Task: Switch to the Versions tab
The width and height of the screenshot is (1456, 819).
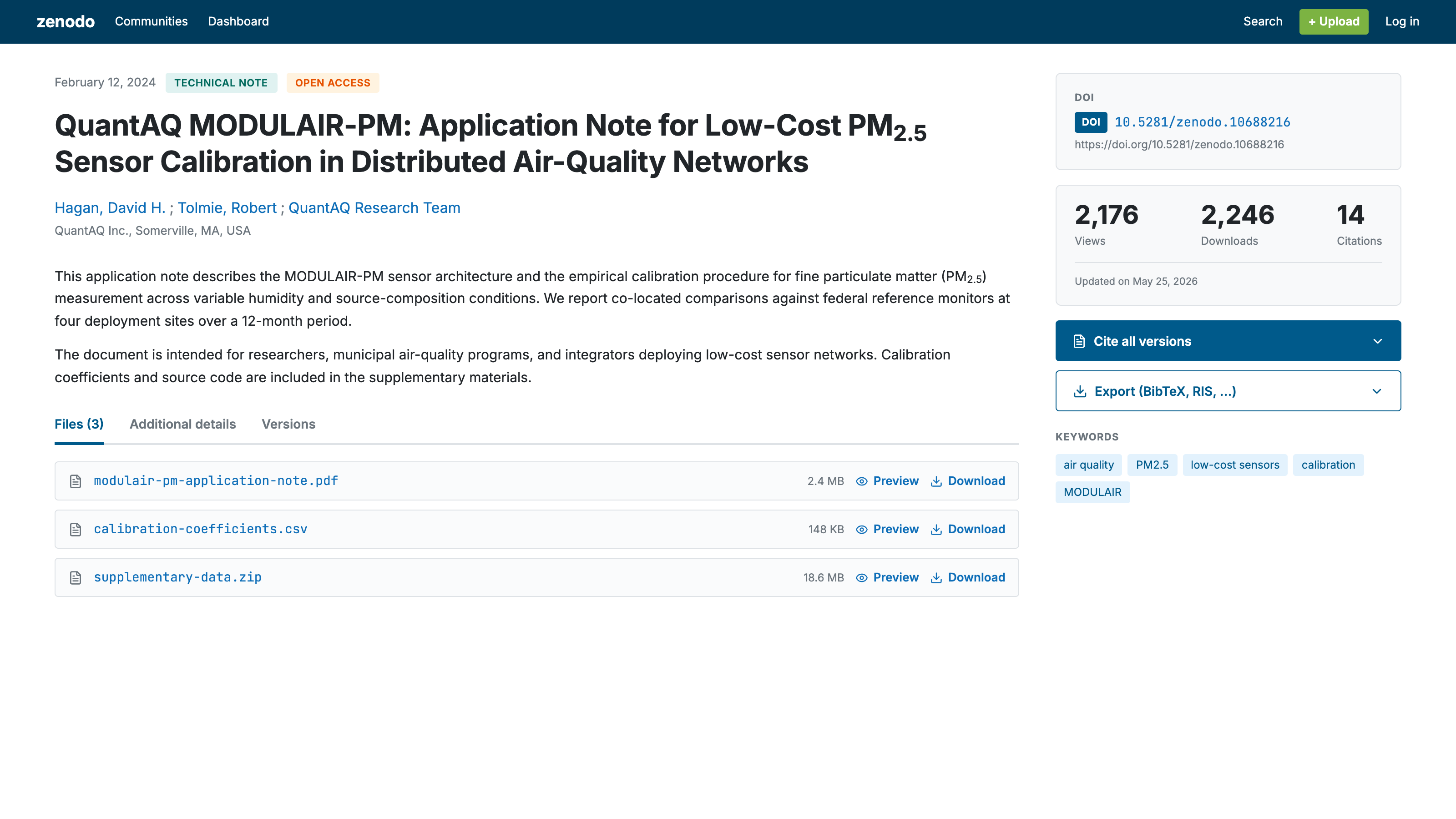Action: pyautogui.click(x=288, y=424)
